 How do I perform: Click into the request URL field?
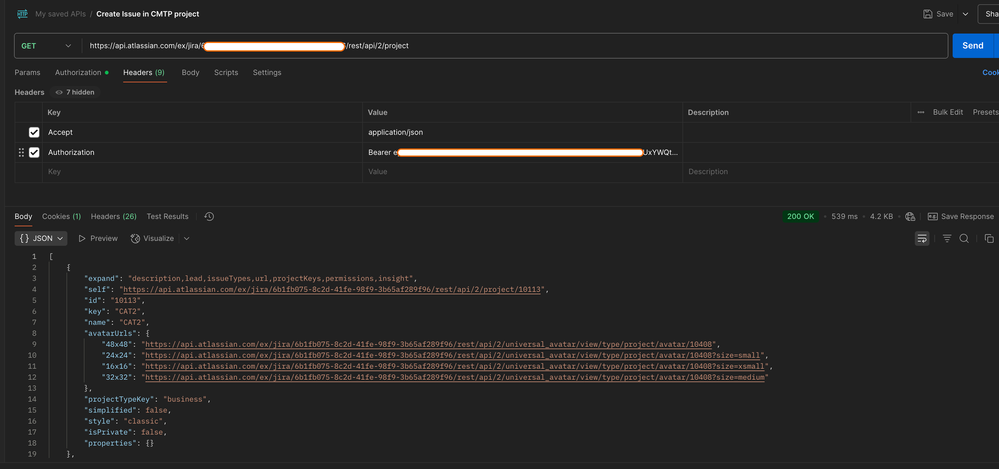pos(514,46)
